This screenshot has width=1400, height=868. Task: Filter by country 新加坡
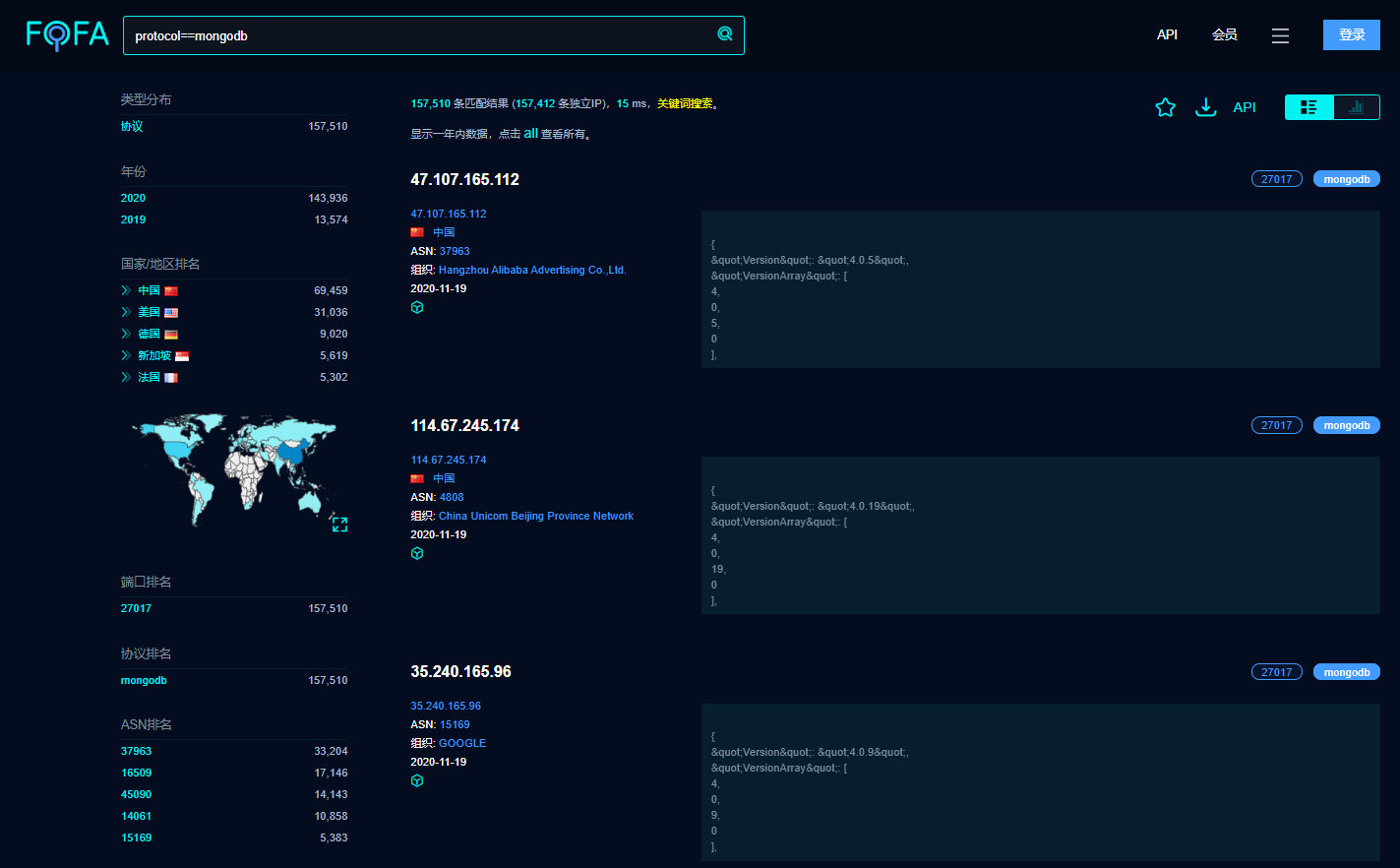[x=154, y=355]
